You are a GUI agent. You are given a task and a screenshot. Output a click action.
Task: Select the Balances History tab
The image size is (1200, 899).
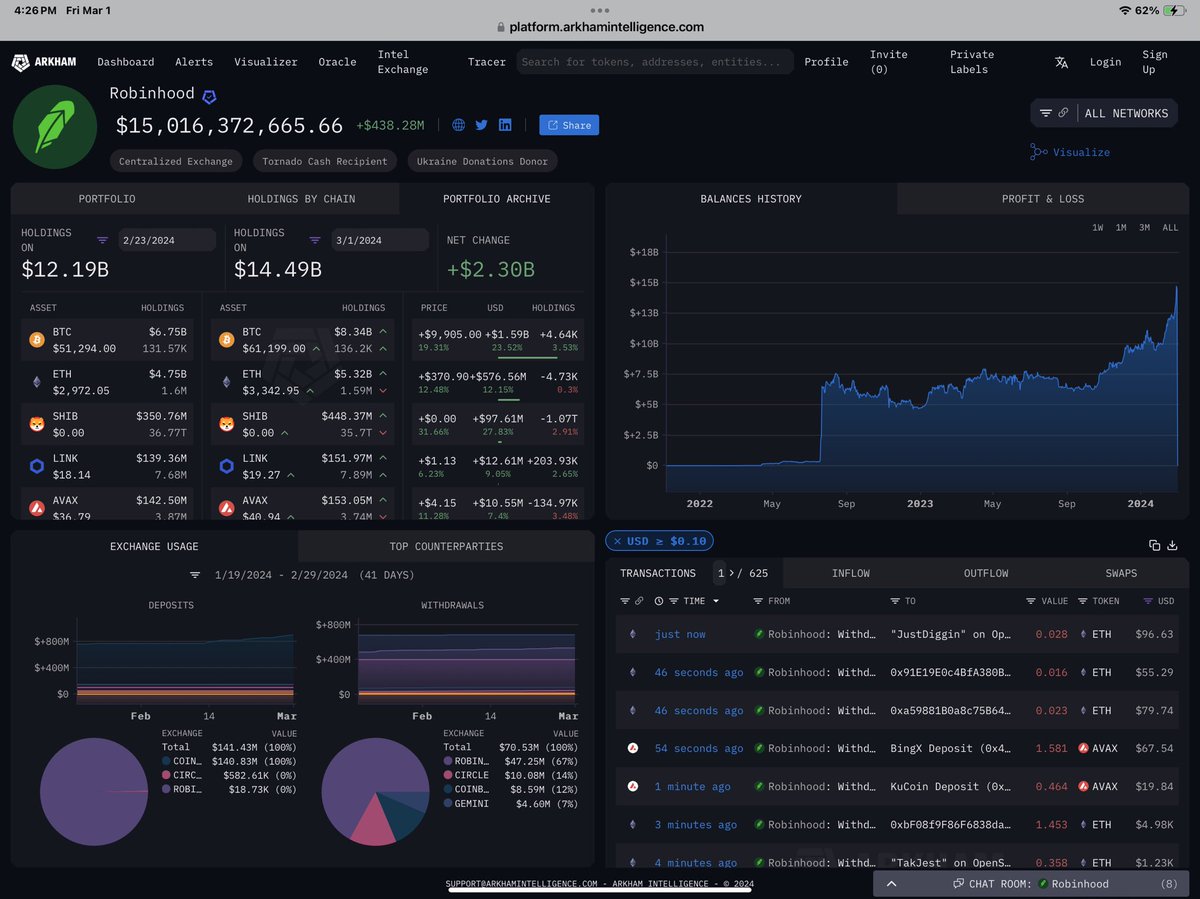751,199
